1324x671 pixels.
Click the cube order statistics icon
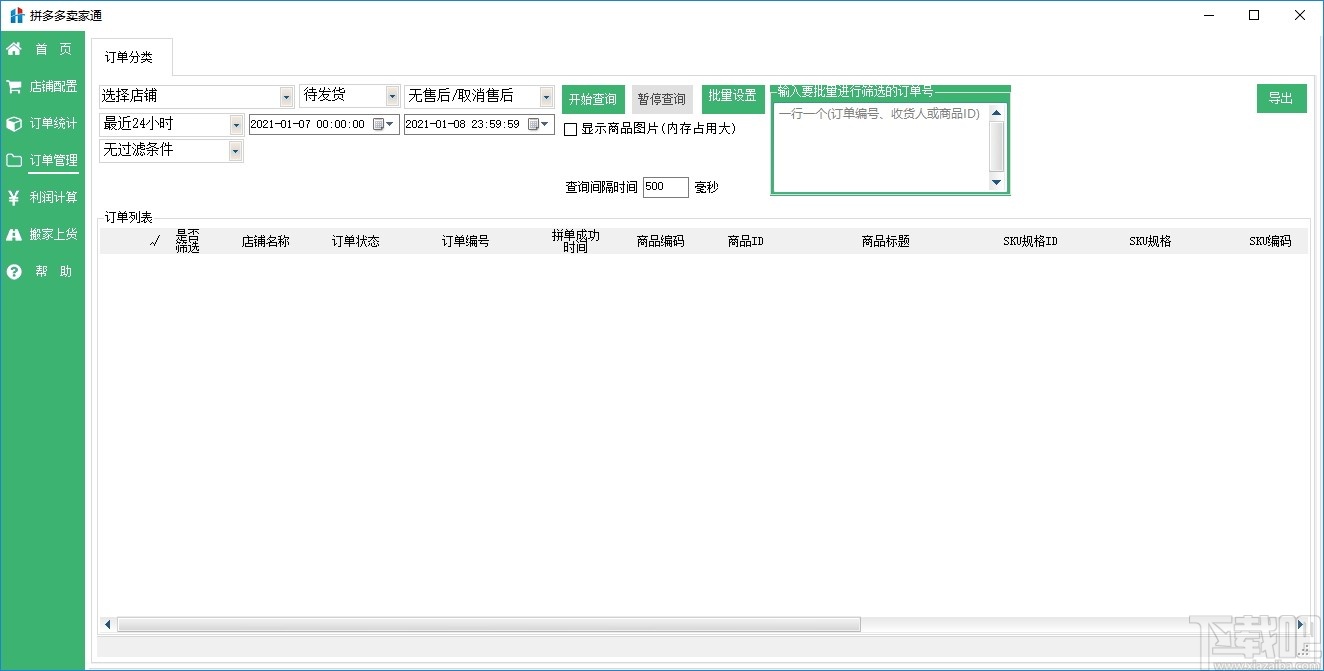click(14, 124)
